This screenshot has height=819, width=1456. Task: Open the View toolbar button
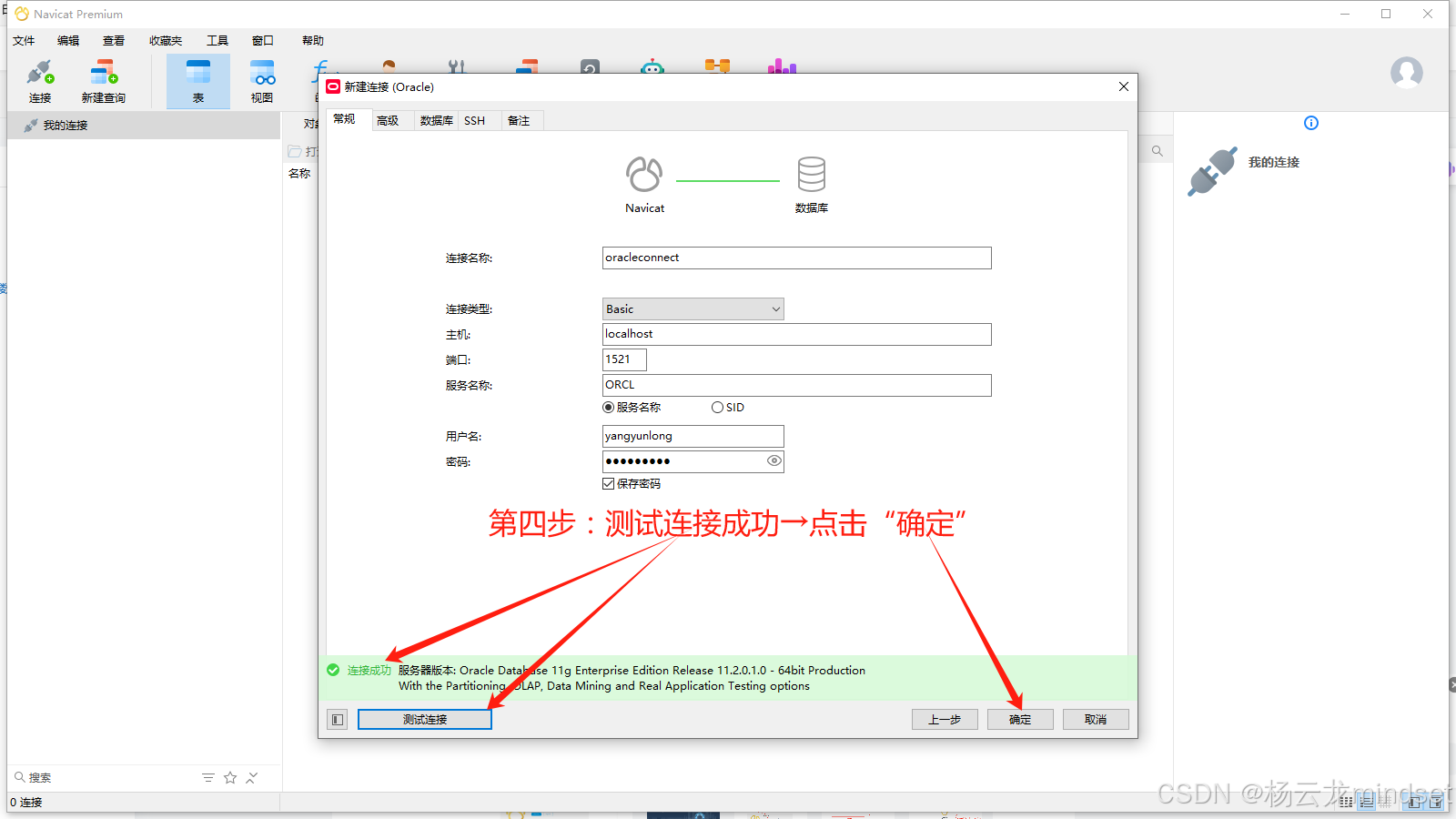pos(262,81)
